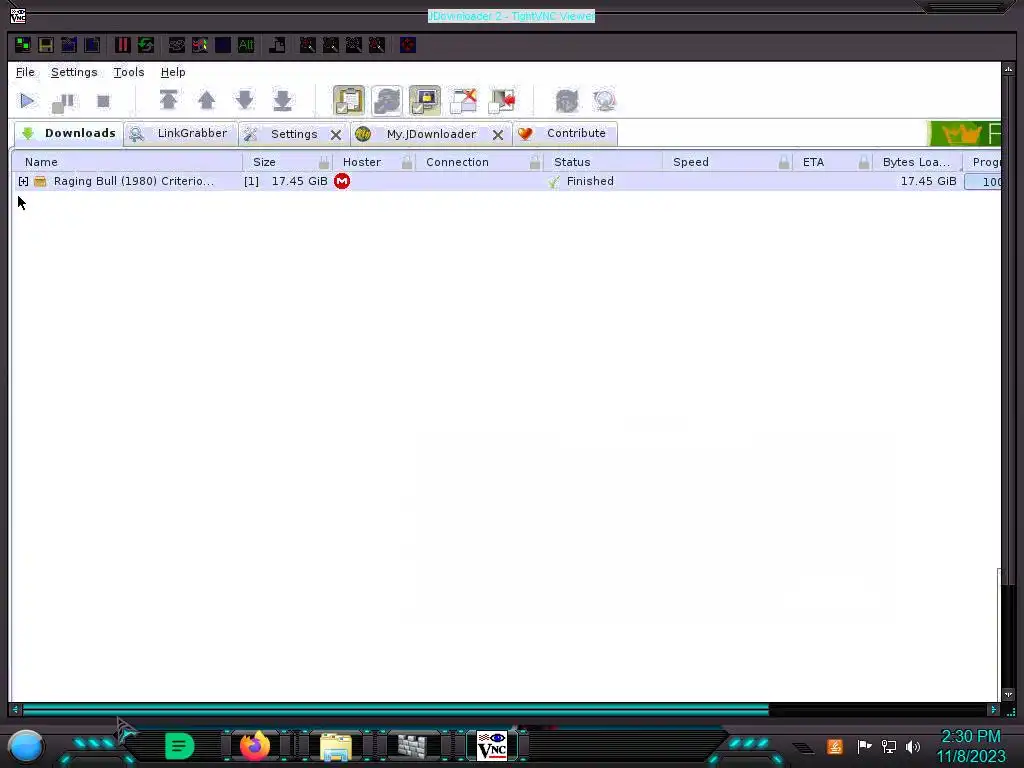The image size is (1024, 768).
Task: Toggle the Ctrl key VNC button
Action: pos(223,44)
